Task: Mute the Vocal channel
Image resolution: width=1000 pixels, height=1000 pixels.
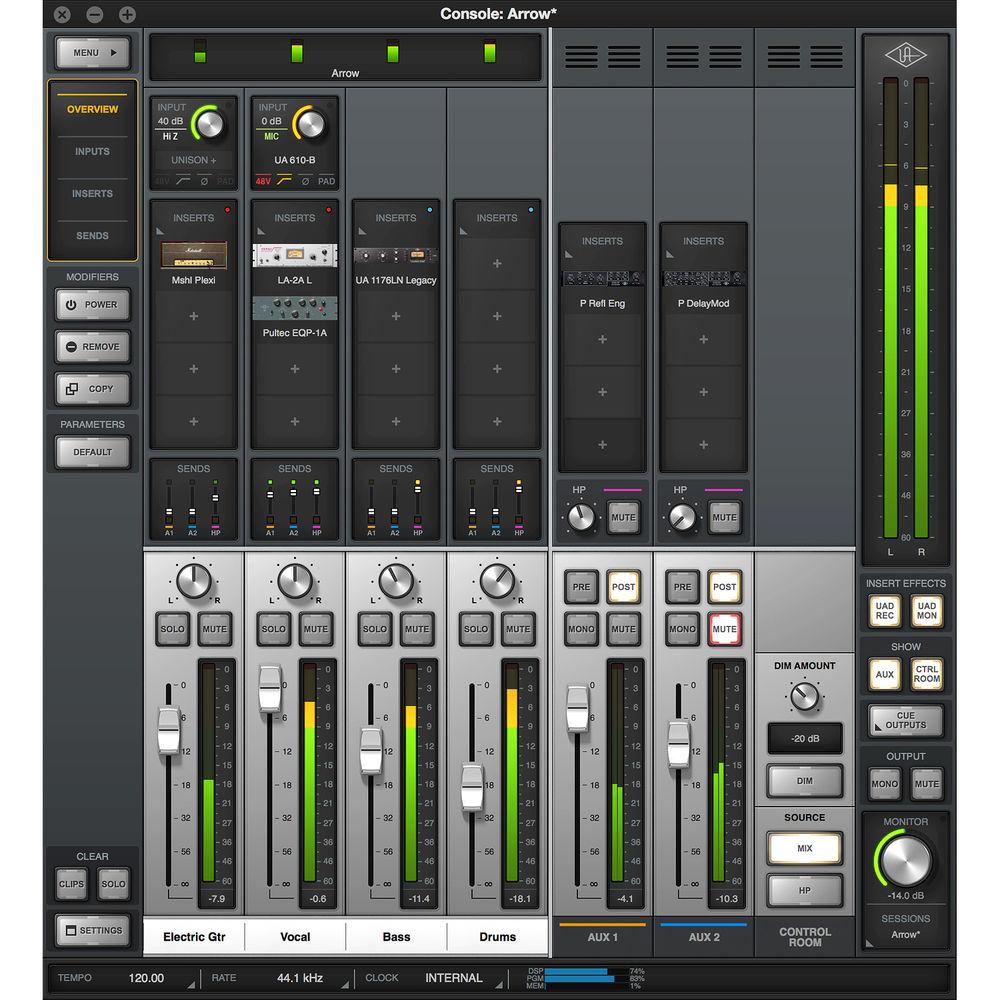Action: point(316,629)
